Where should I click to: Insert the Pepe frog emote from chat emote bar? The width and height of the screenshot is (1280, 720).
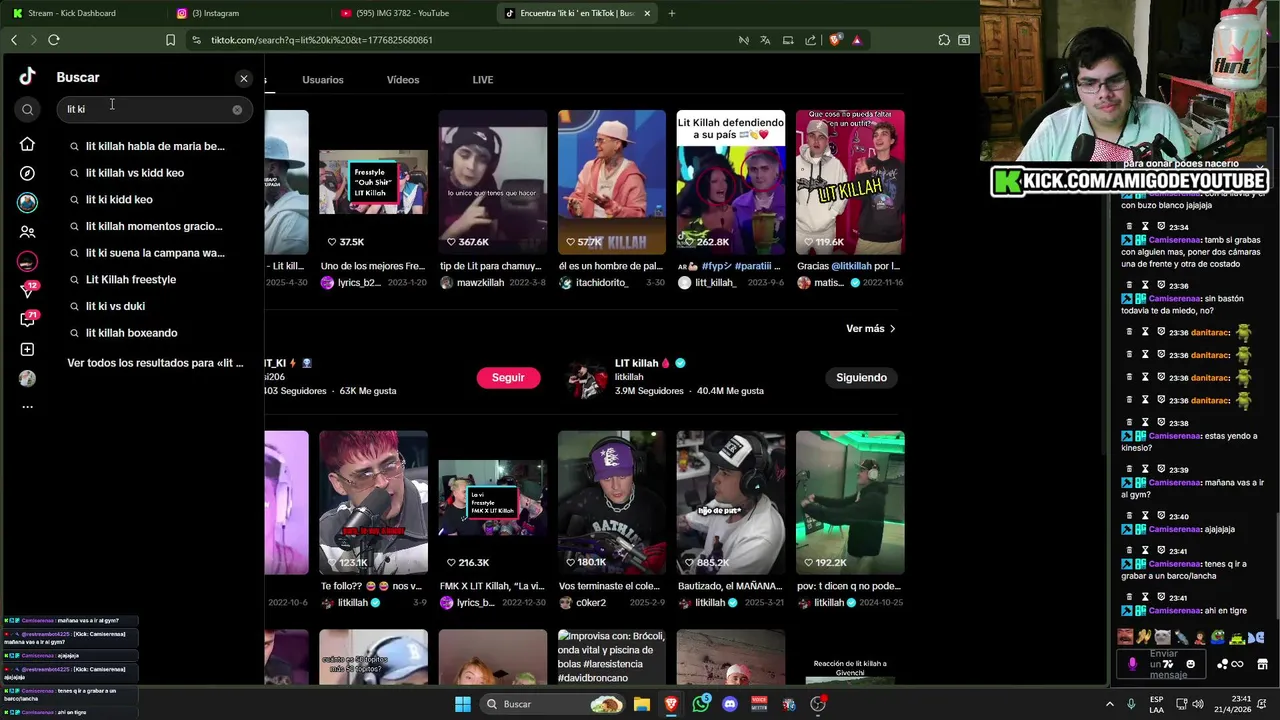point(1217,637)
